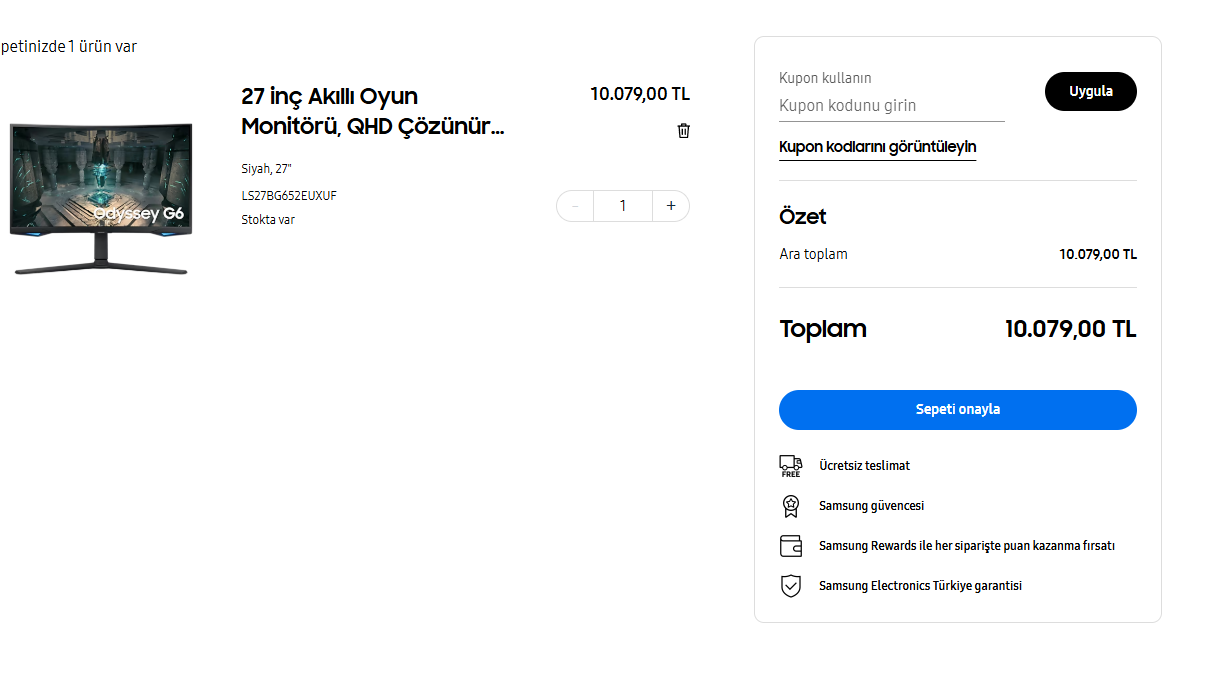Click the Samsung güvencesi badge icon
The image size is (1213, 688).
791,506
